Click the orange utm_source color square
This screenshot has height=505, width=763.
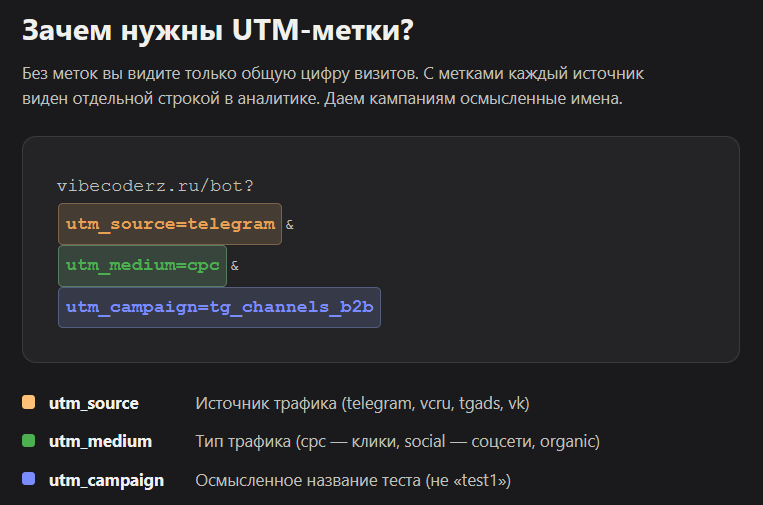point(29,402)
